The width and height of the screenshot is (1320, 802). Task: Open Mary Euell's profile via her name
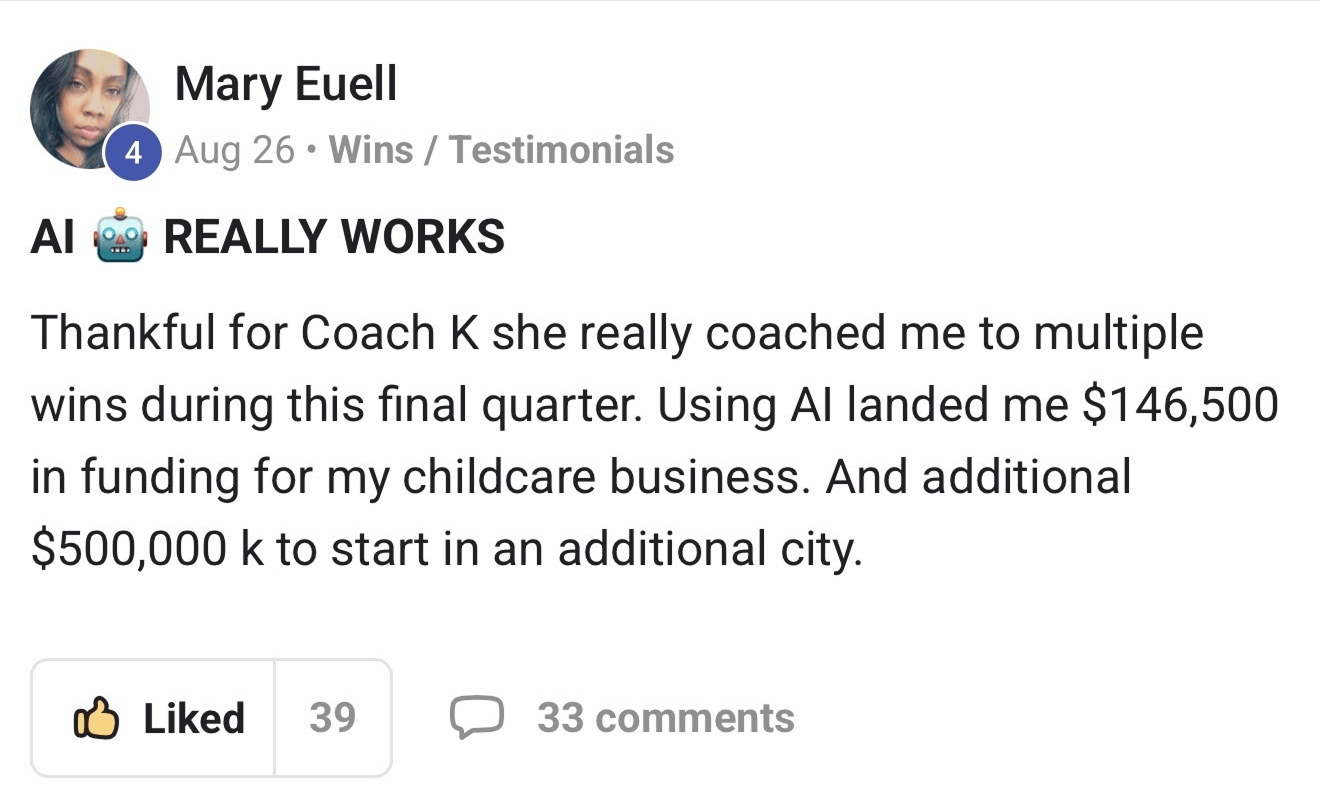click(x=285, y=84)
